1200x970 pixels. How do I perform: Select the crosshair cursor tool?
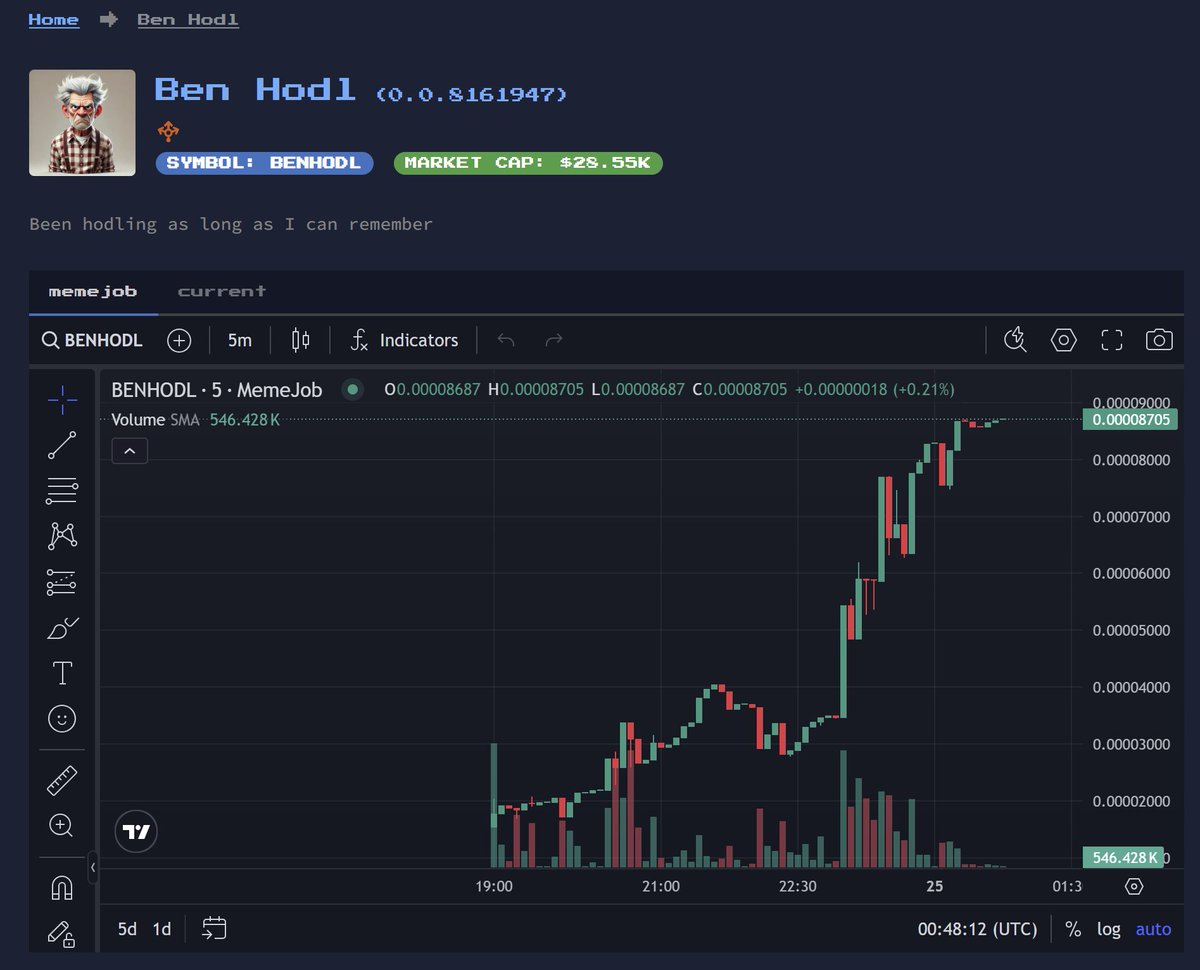(x=62, y=399)
